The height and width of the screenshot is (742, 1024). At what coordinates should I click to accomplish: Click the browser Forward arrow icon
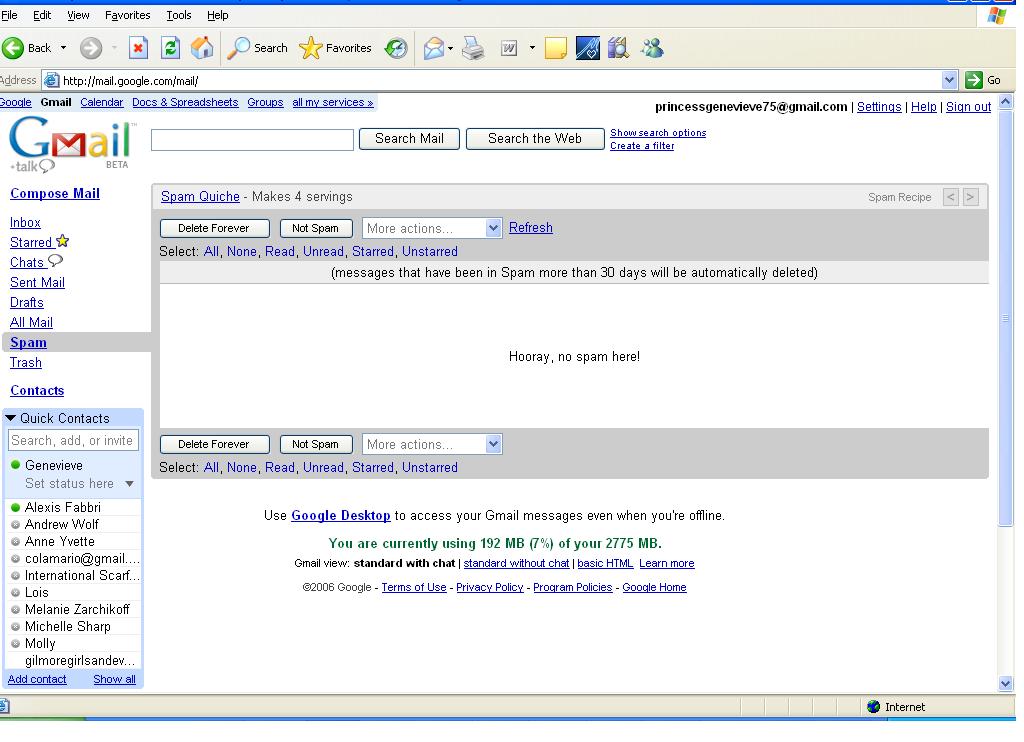click(91, 48)
